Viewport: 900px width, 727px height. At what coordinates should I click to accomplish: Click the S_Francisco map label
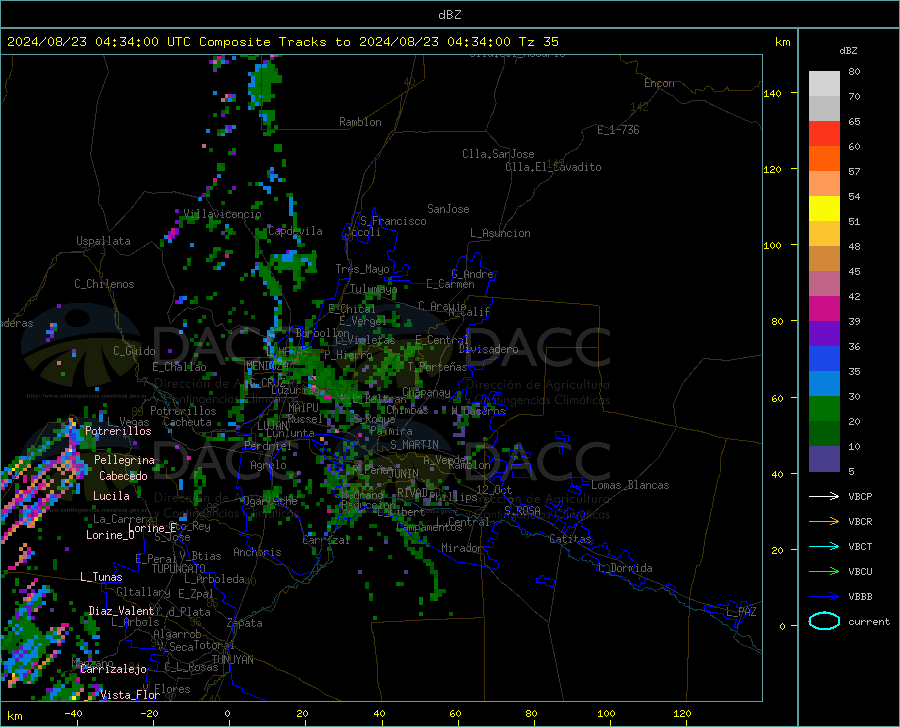tap(393, 221)
